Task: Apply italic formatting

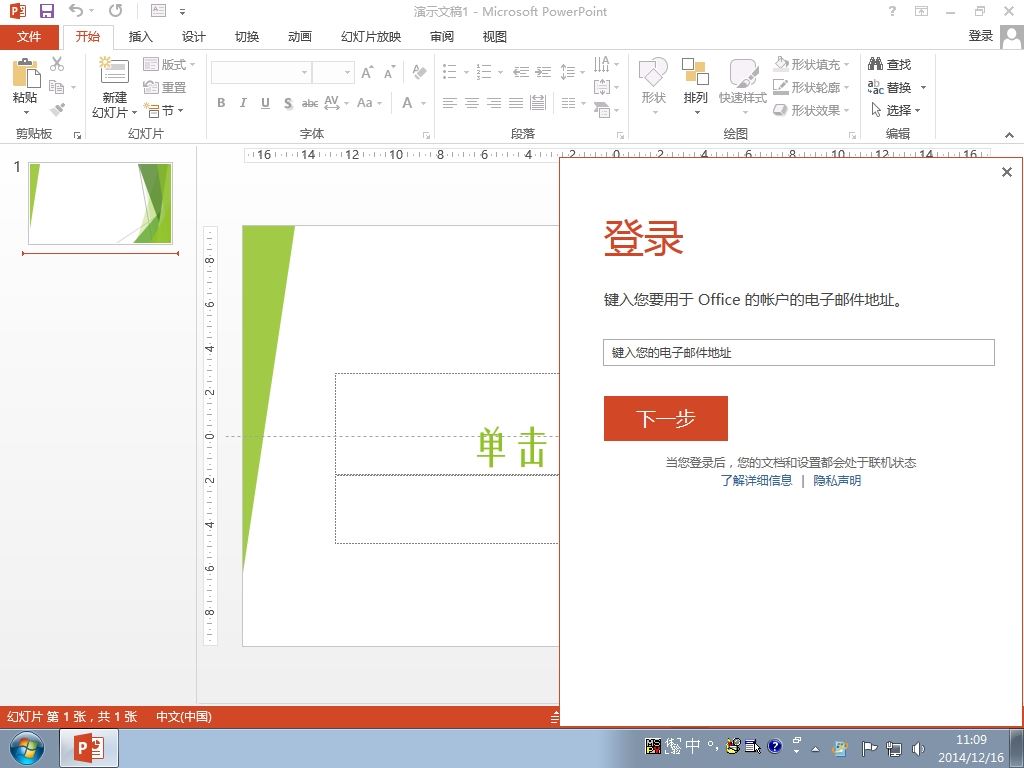Action: point(243,103)
